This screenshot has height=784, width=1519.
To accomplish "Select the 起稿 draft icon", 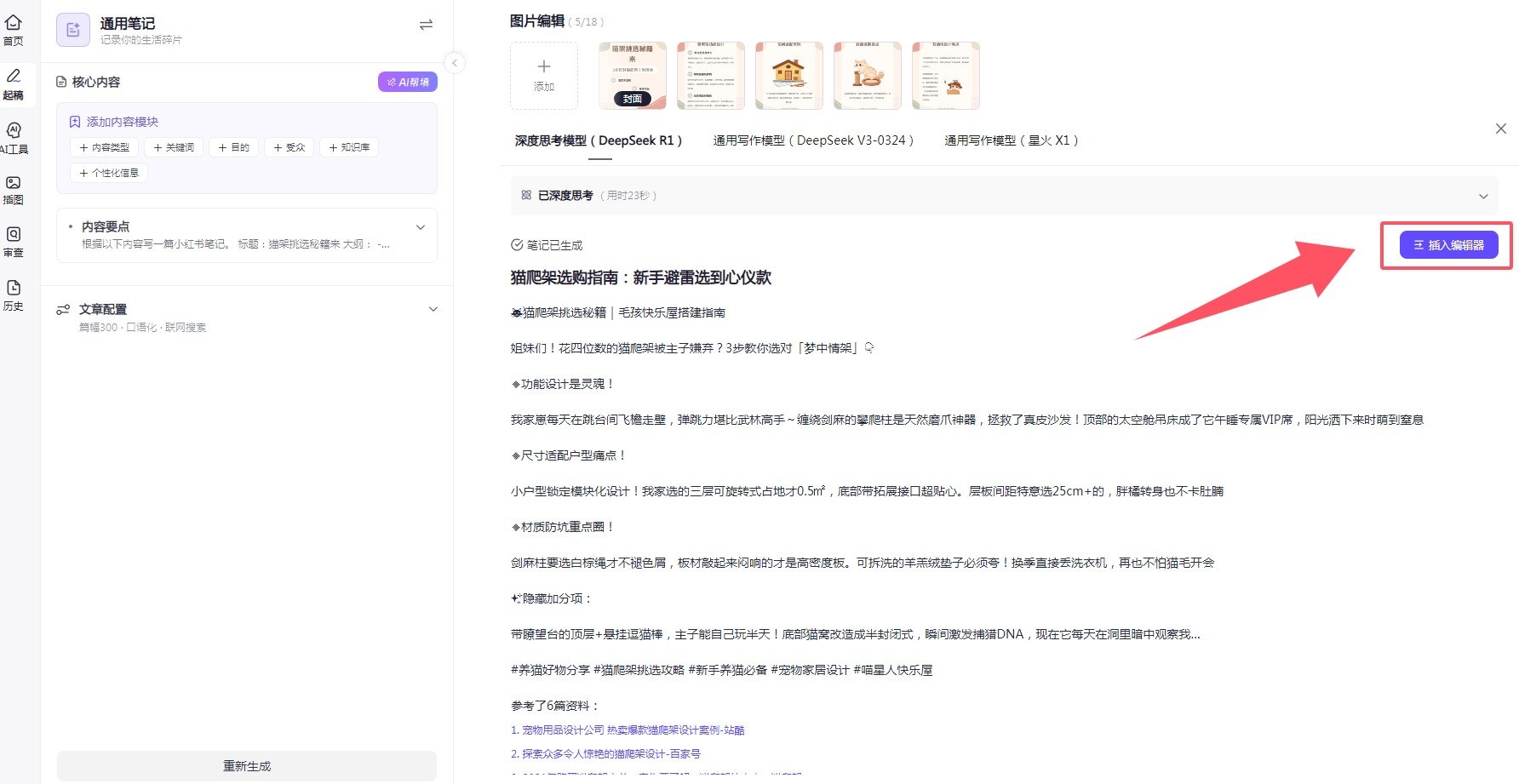I will click(x=14, y=83).
